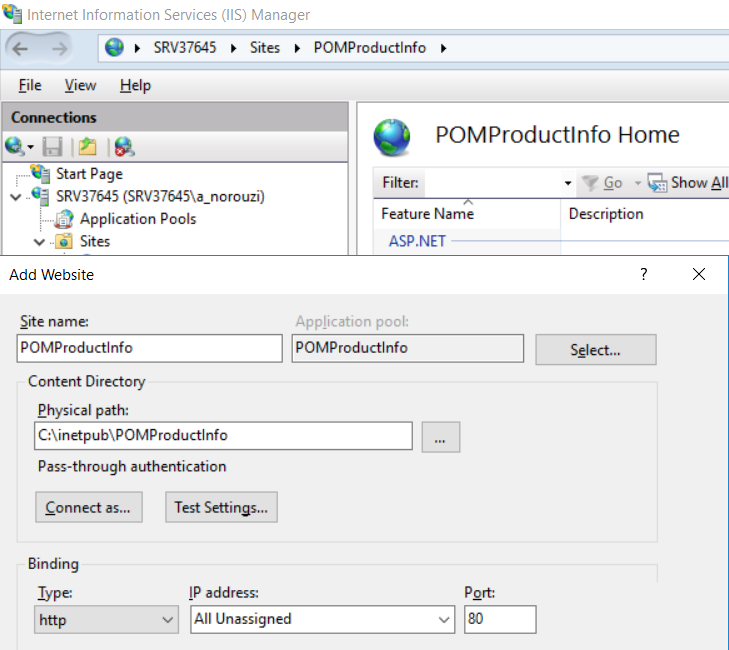Click the Show All icon
The height and width of the screenshot is (650, 729).
[x=657, y=183]
